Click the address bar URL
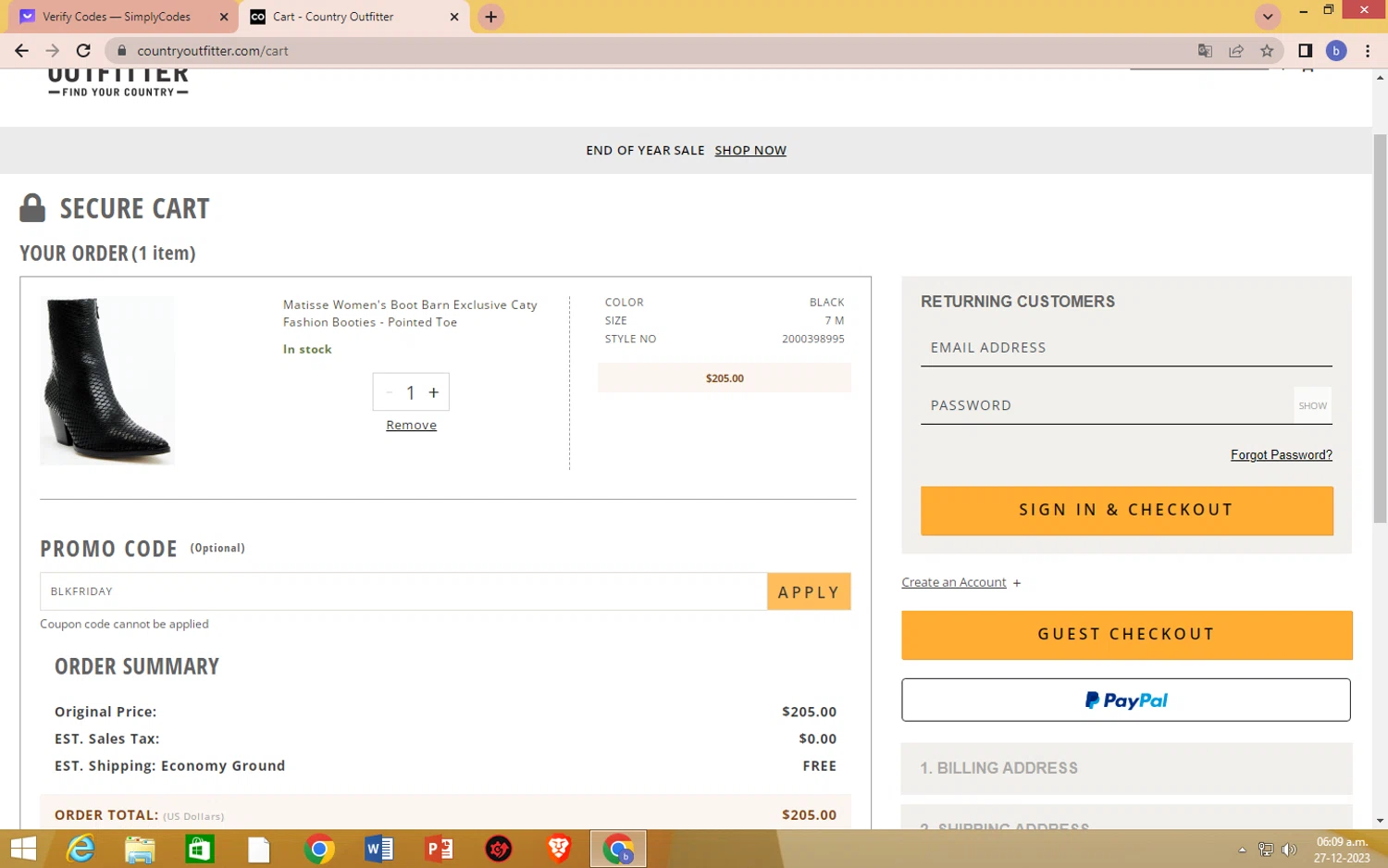1388x868 pixels. [x=213, y=51]
